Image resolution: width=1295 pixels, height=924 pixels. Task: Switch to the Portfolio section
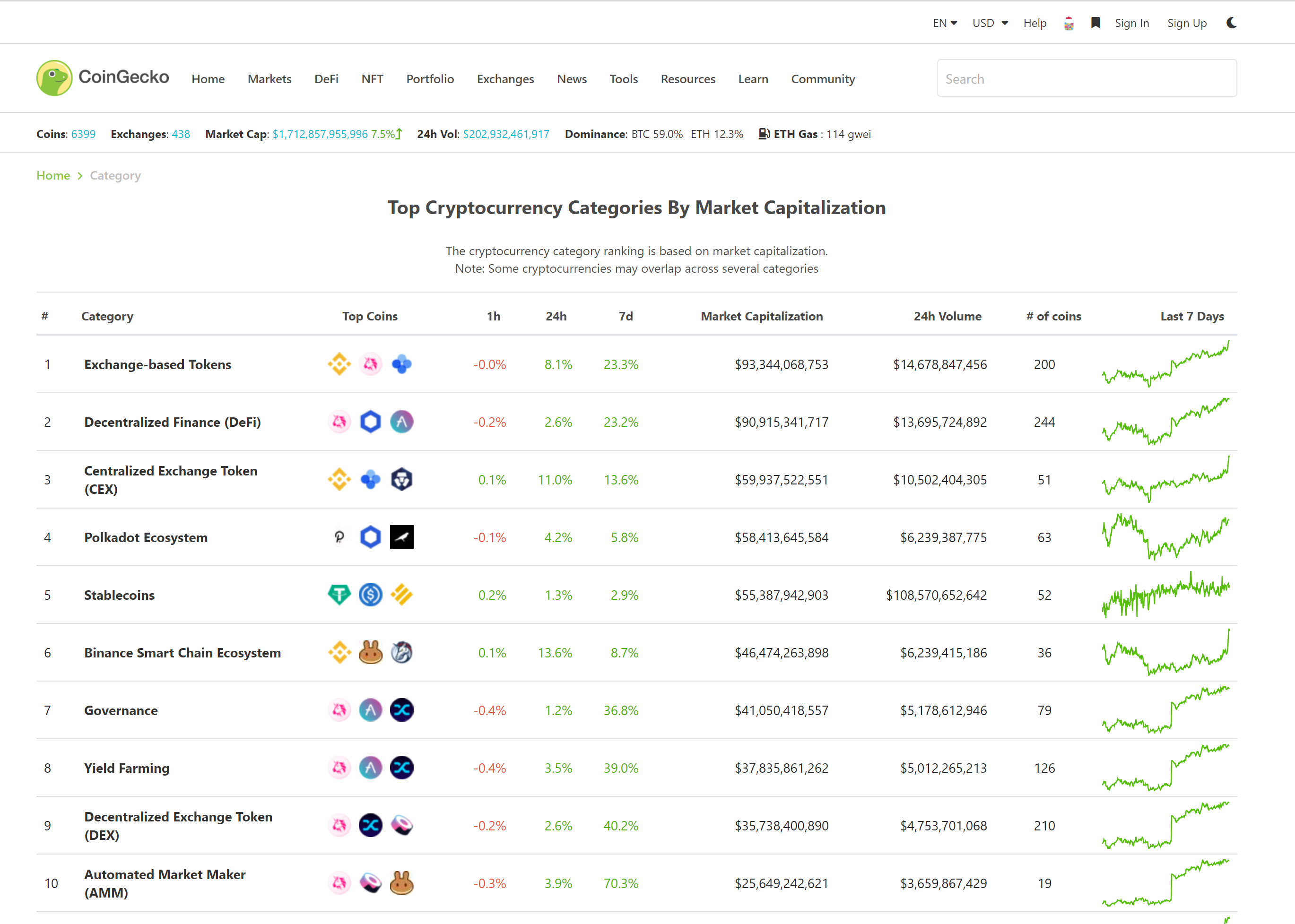(x=430, y=79)
